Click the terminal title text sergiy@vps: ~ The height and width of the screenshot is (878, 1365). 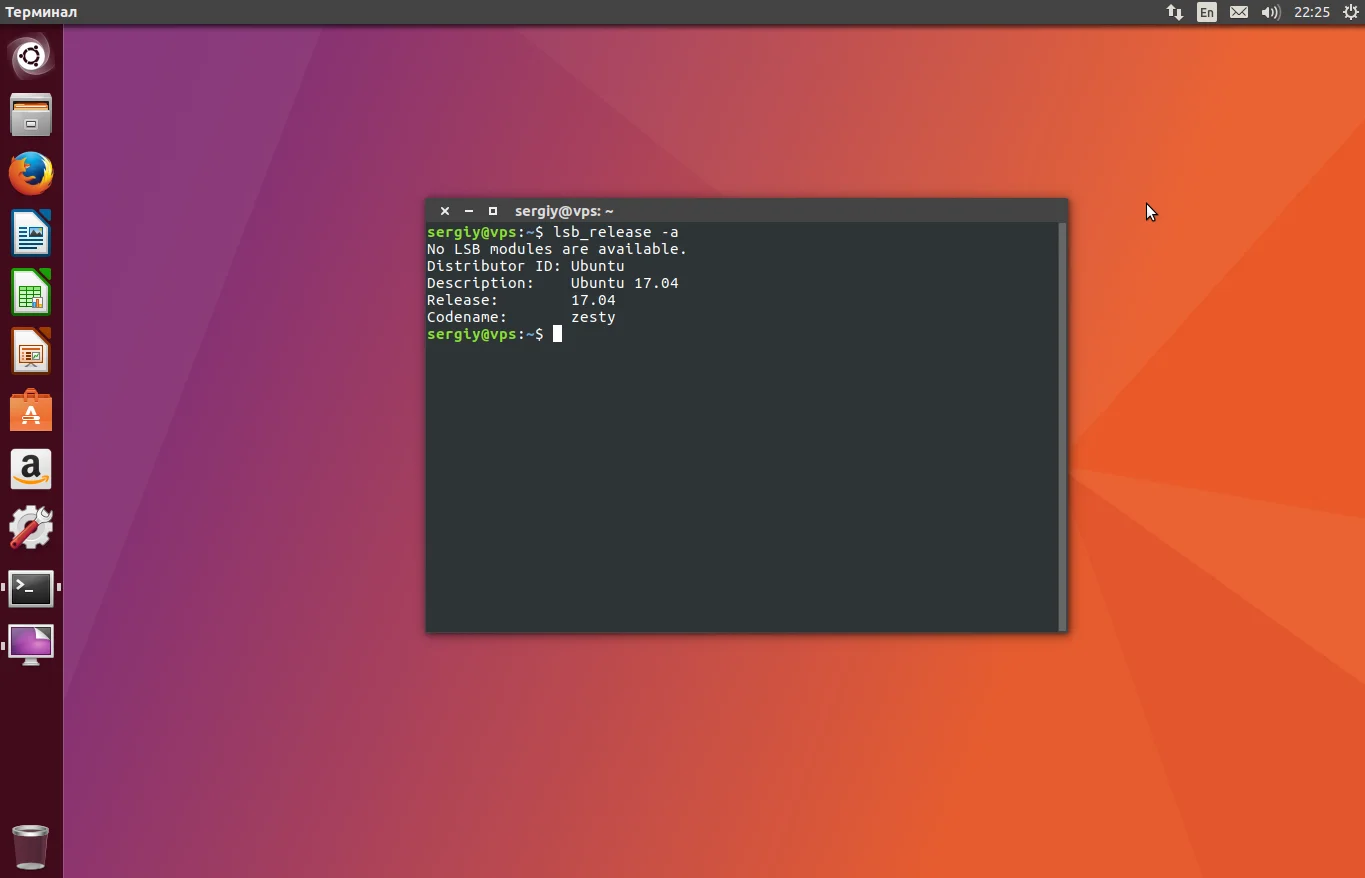pyautogui.click(x=564, y=211)
